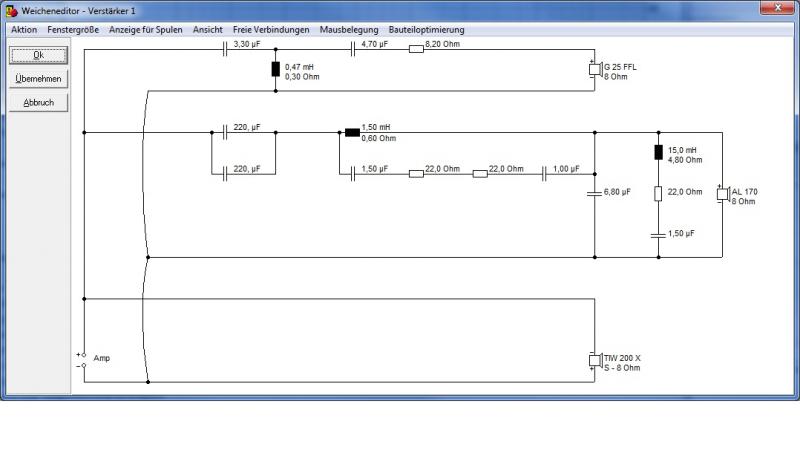This screenshot has height=456, width=800.
Task: Click the 15,0 mH coil symbol
Action: 658,152
